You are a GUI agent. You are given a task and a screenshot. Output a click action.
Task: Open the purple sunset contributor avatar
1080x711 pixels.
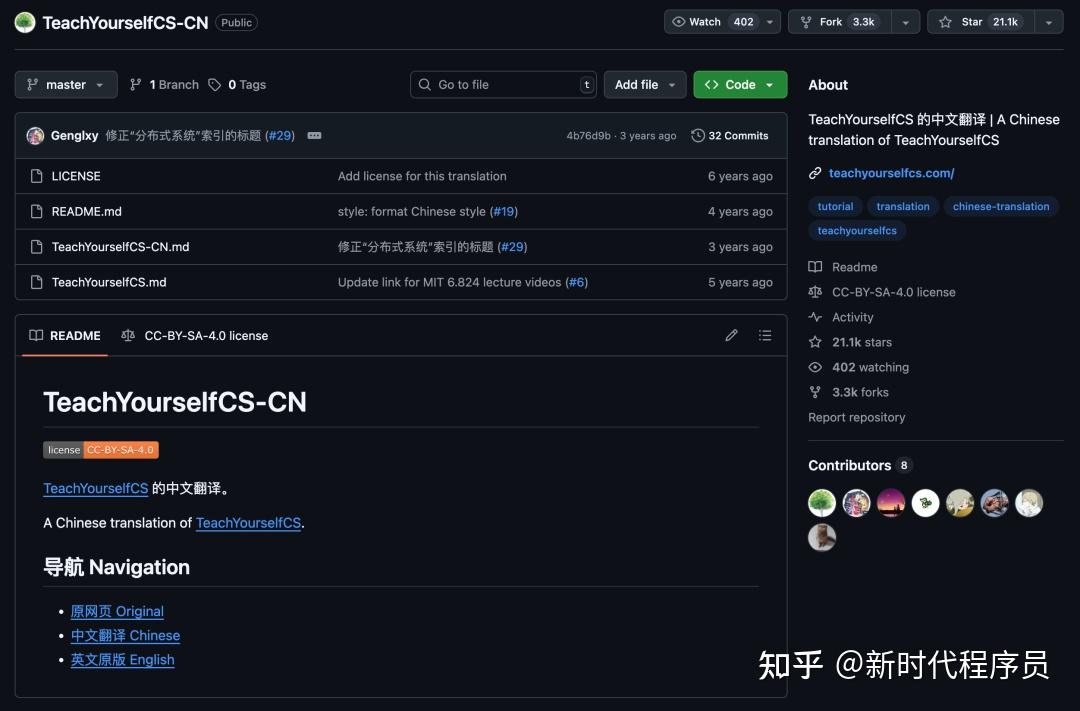pyautogui.click(x=891, y=503)
